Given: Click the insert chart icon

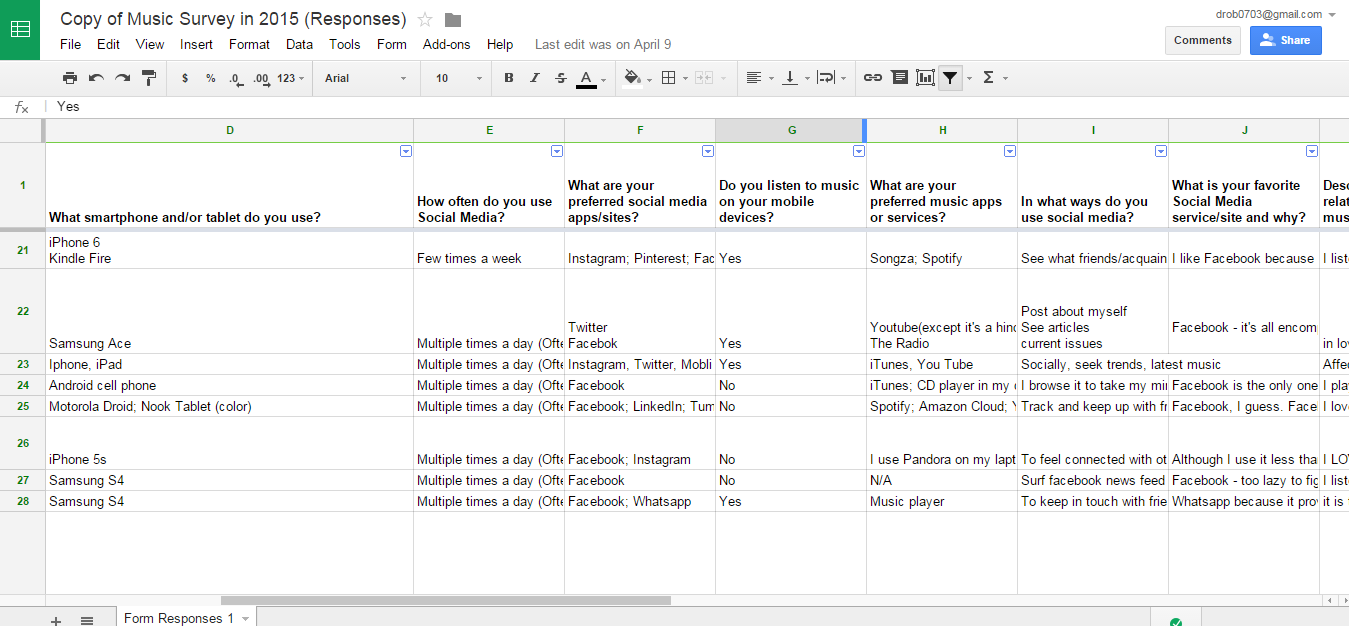Looking at the screenshot, I should pyautogui.click(x=925, y=78).
